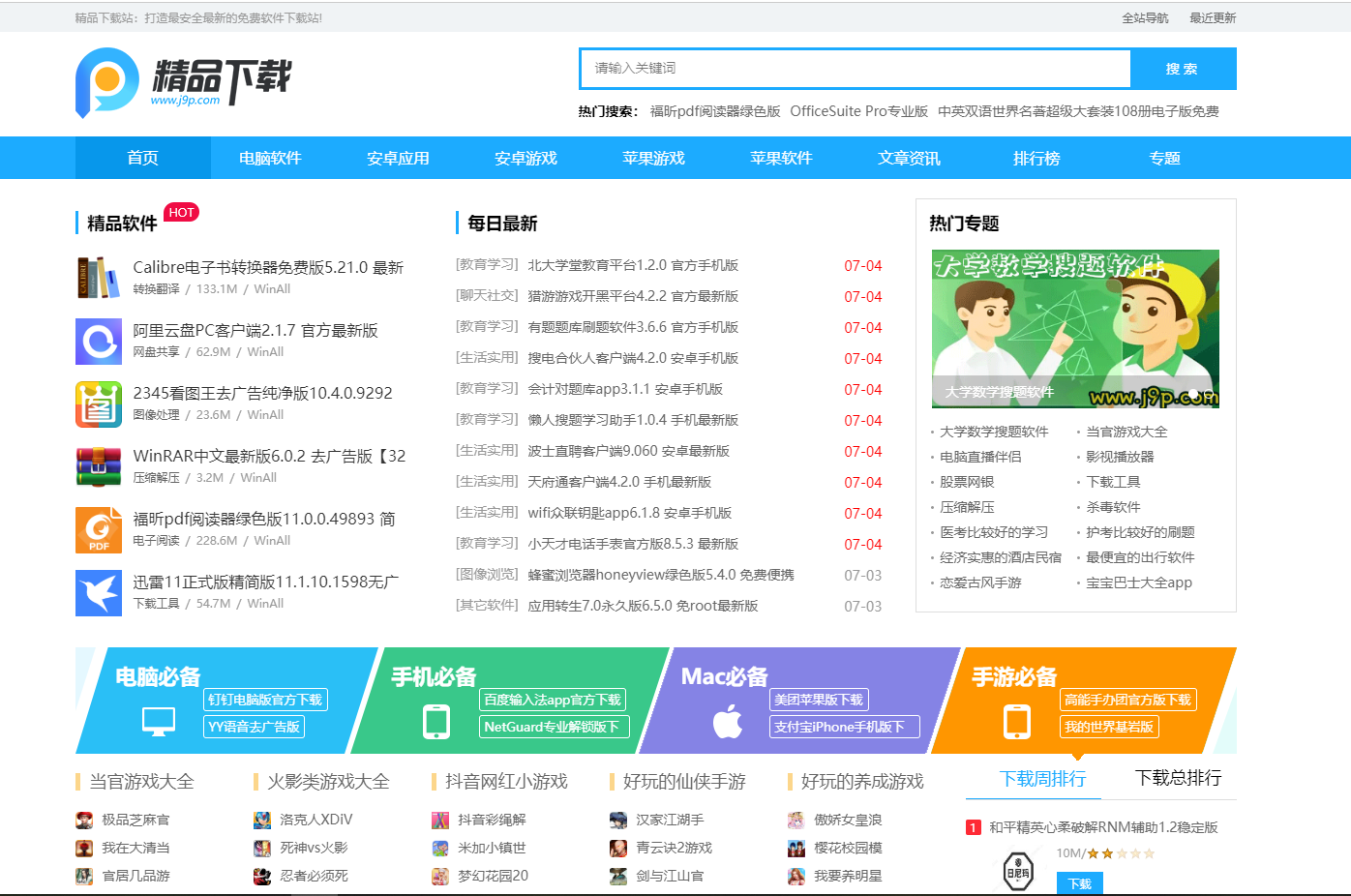Open the 美团苹果版下载 link
The image size is (1351, 896).
(819, 700)
